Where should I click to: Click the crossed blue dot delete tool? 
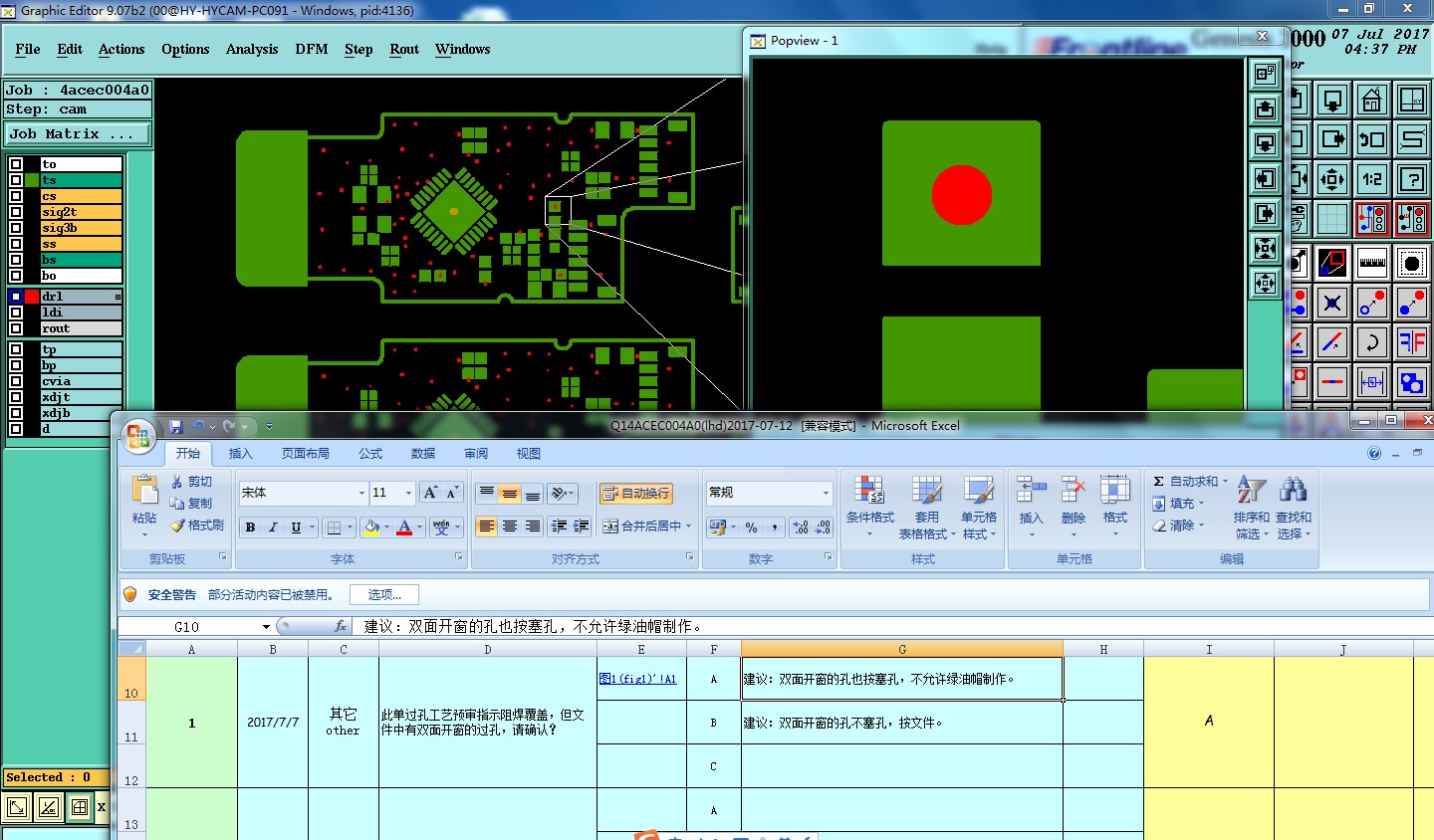(x=1332, y=302)
